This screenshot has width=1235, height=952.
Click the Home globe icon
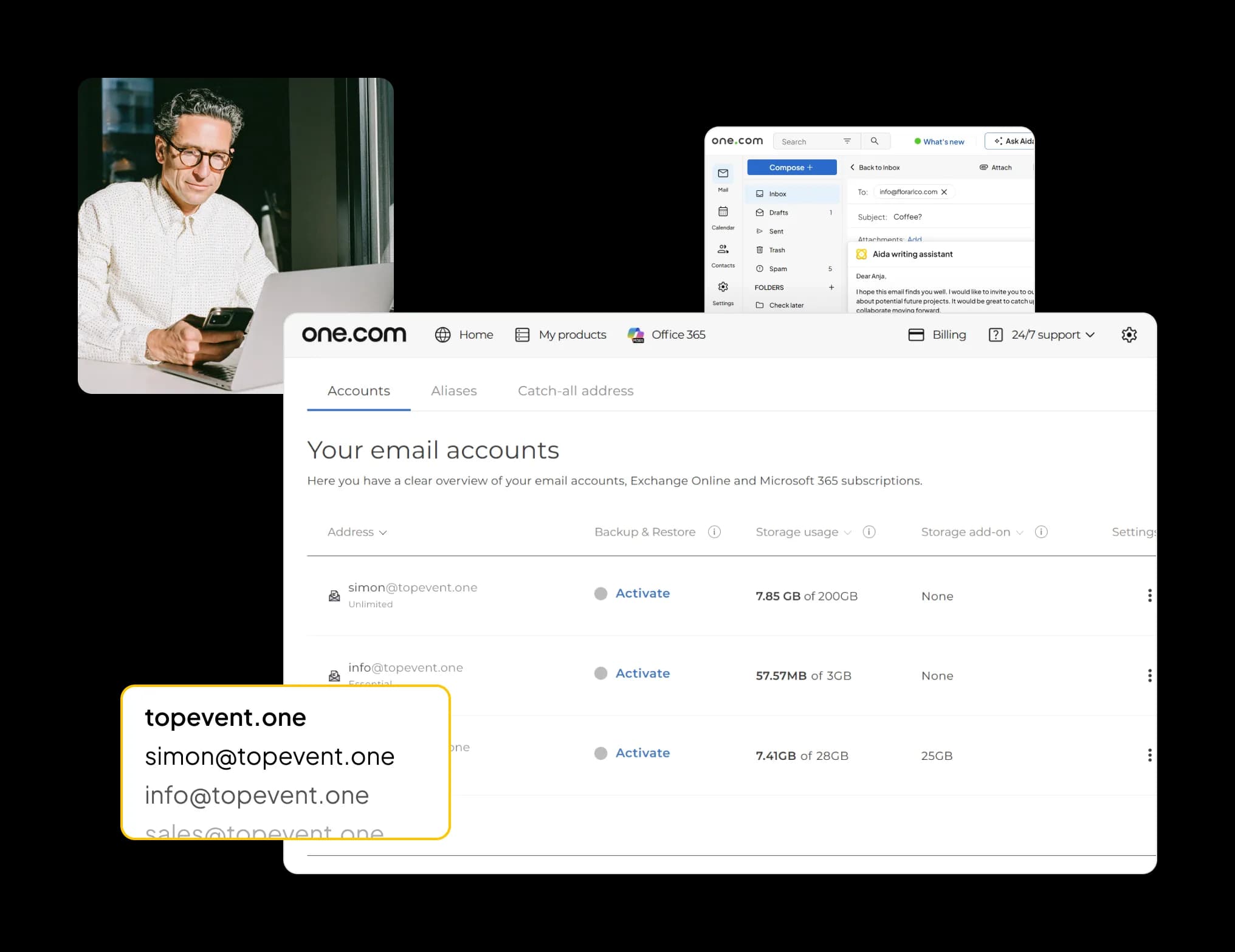tap(442, 335)
